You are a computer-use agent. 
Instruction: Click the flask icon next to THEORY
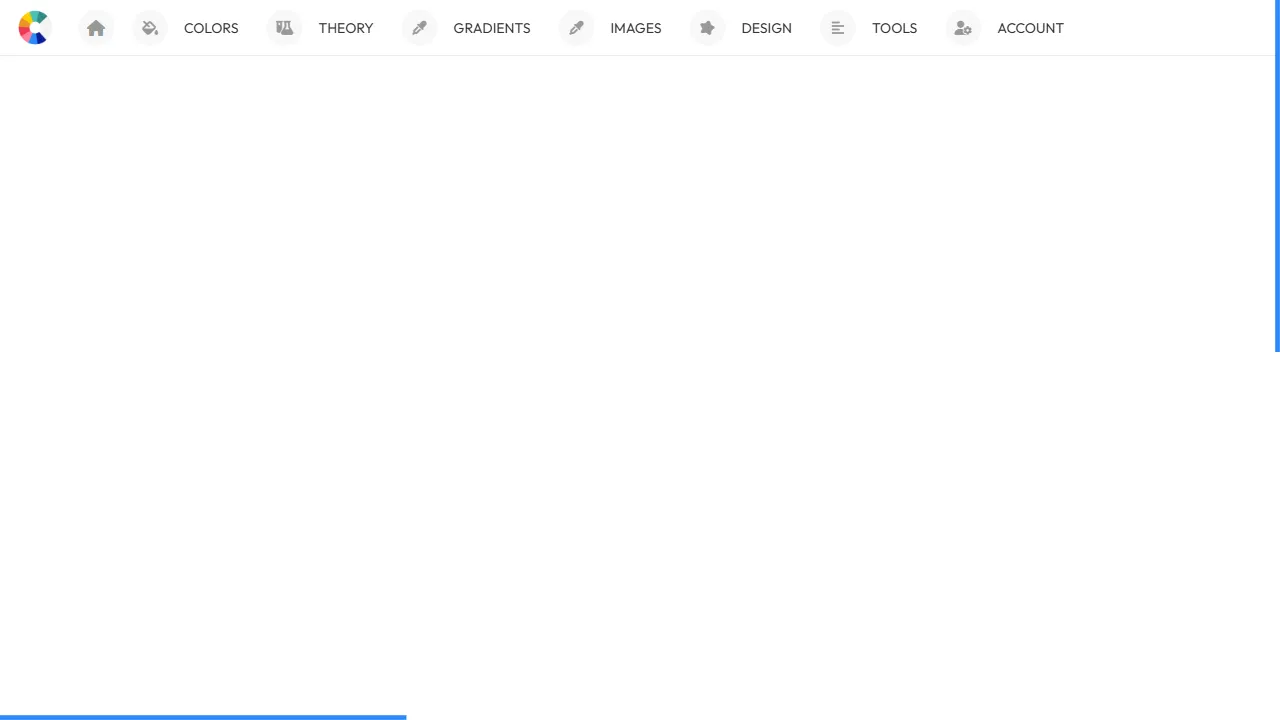[x=284, y=28]
